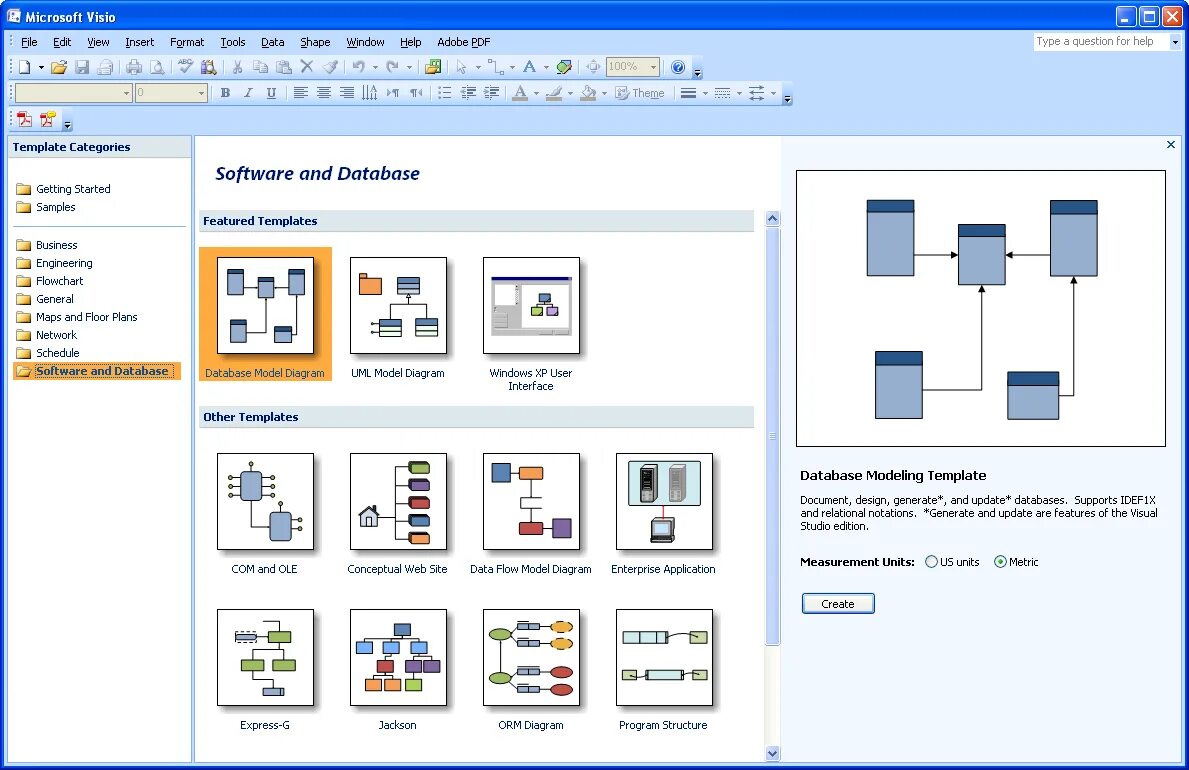Click the Save disk icon

coord(82,67)
